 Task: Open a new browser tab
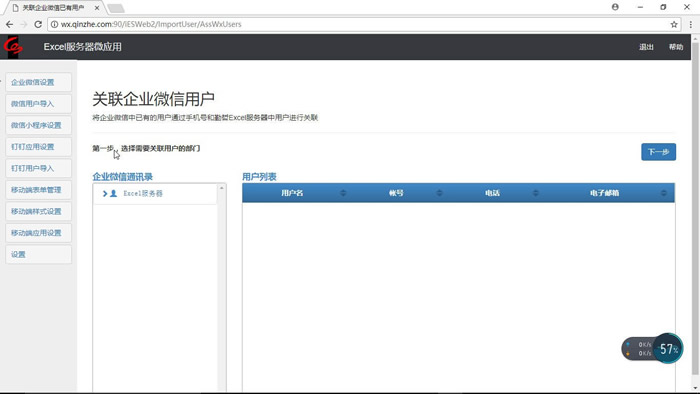click(116, 8)
